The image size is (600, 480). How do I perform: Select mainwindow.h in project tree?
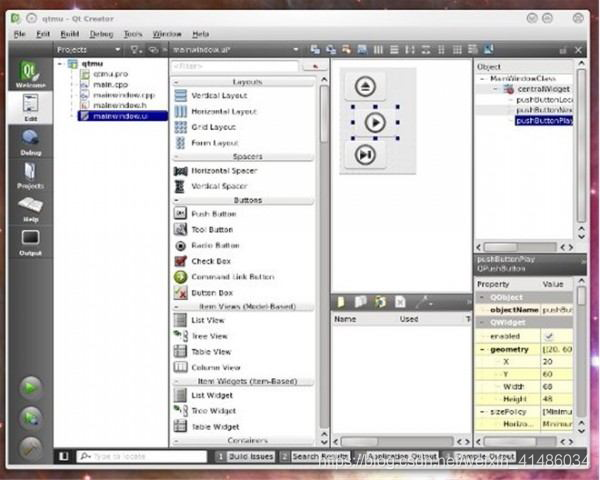tap(120, 105)
